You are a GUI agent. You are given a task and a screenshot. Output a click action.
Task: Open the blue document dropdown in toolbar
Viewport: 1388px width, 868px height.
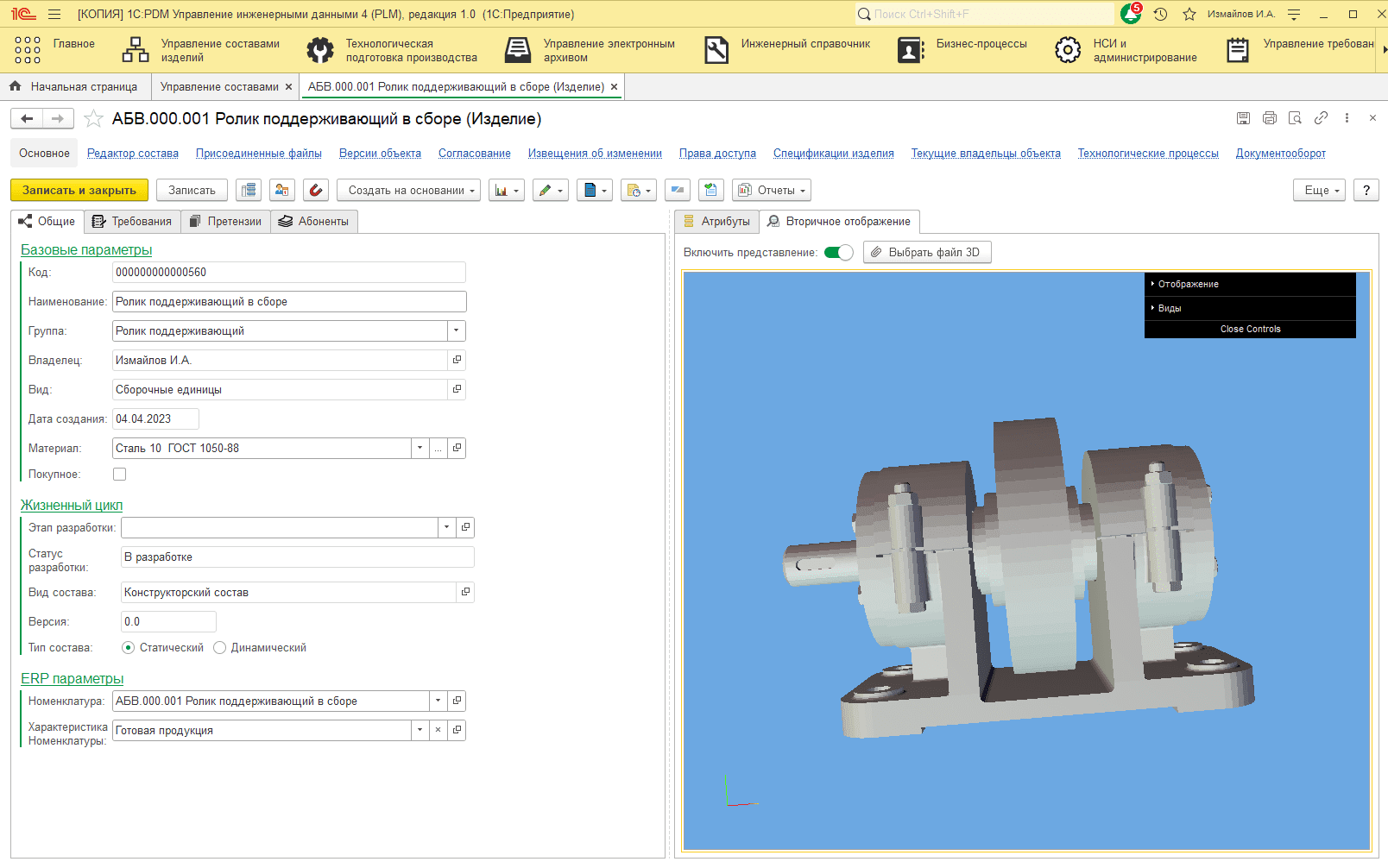595,190
